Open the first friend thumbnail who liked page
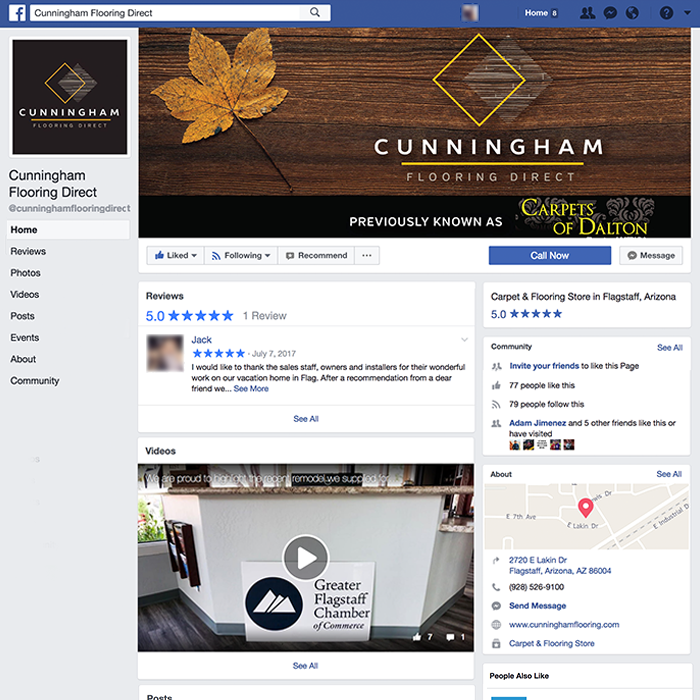700x700 pixels. (515, 445)
